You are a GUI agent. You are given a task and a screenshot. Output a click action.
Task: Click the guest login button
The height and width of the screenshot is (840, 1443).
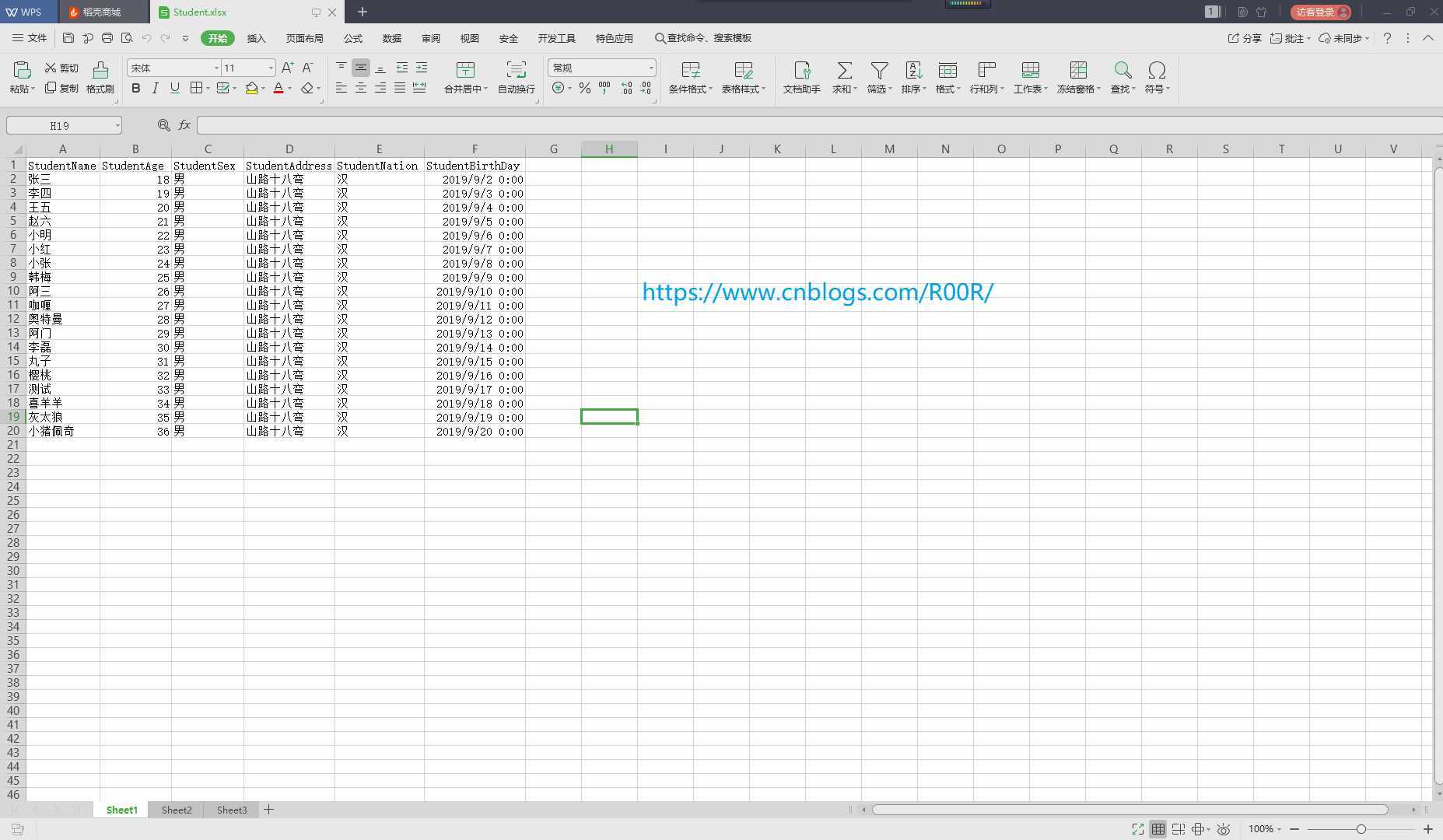1321,12
